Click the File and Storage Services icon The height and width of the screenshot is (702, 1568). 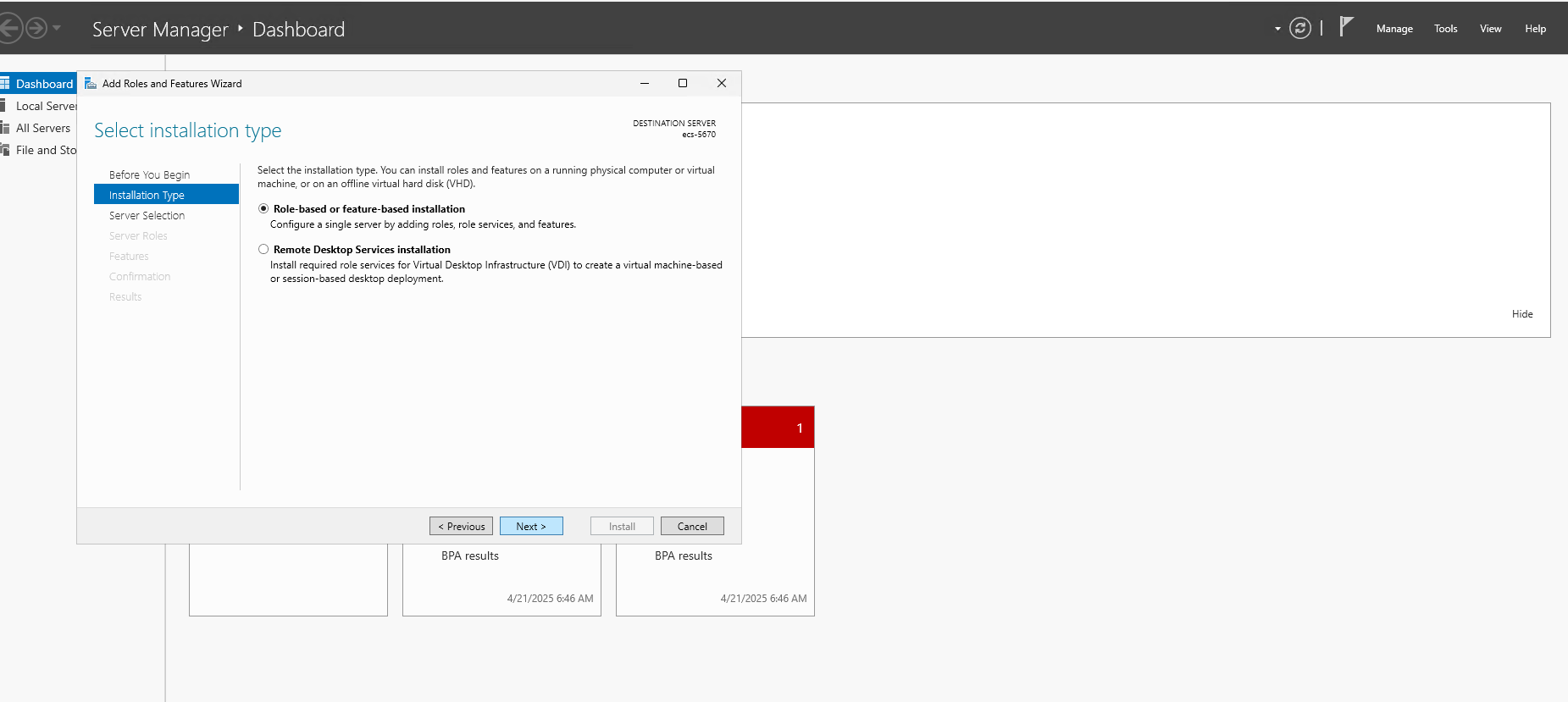click(x=5, y=150)
